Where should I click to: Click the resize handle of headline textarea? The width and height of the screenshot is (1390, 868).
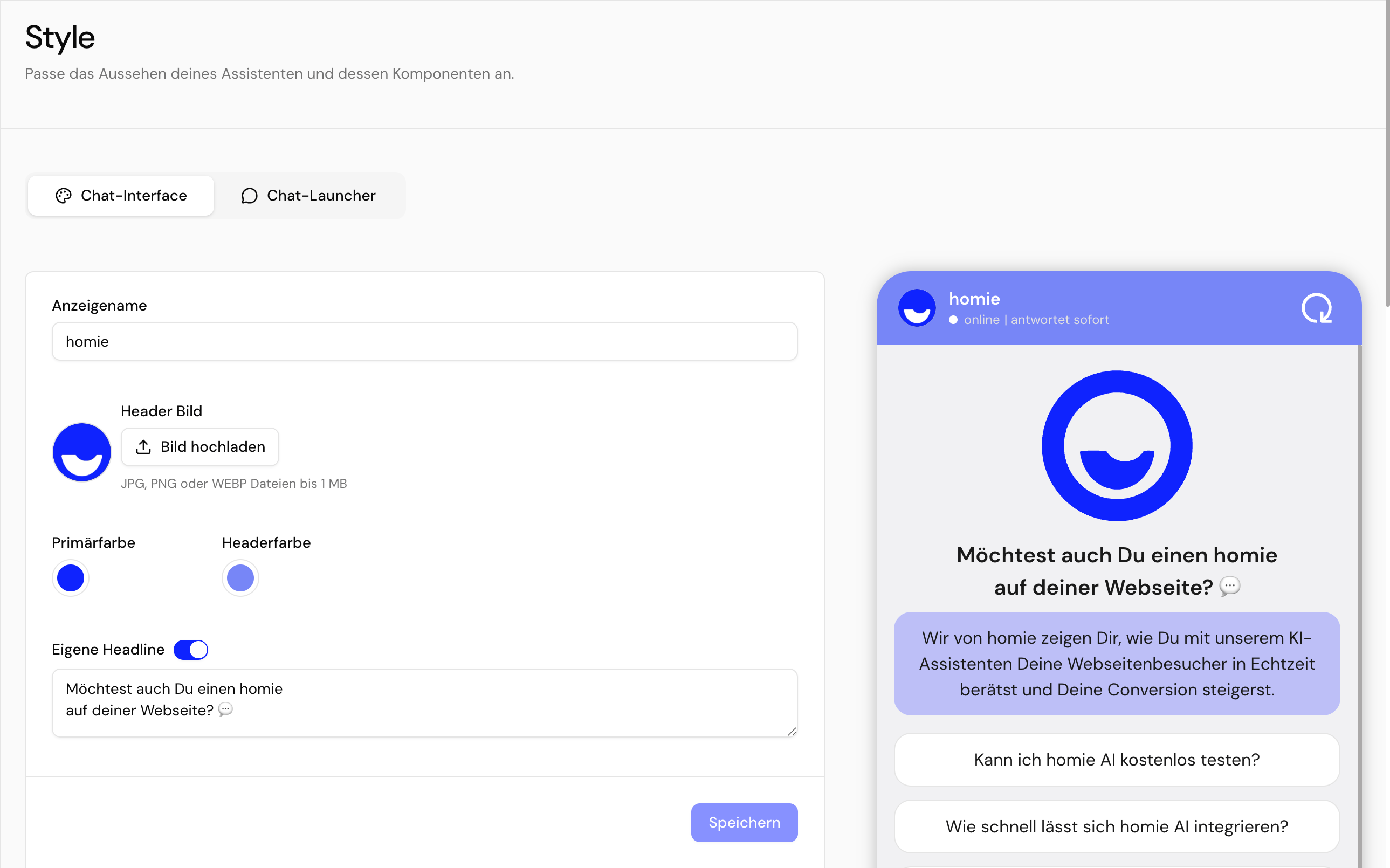[x=792, y=732]
